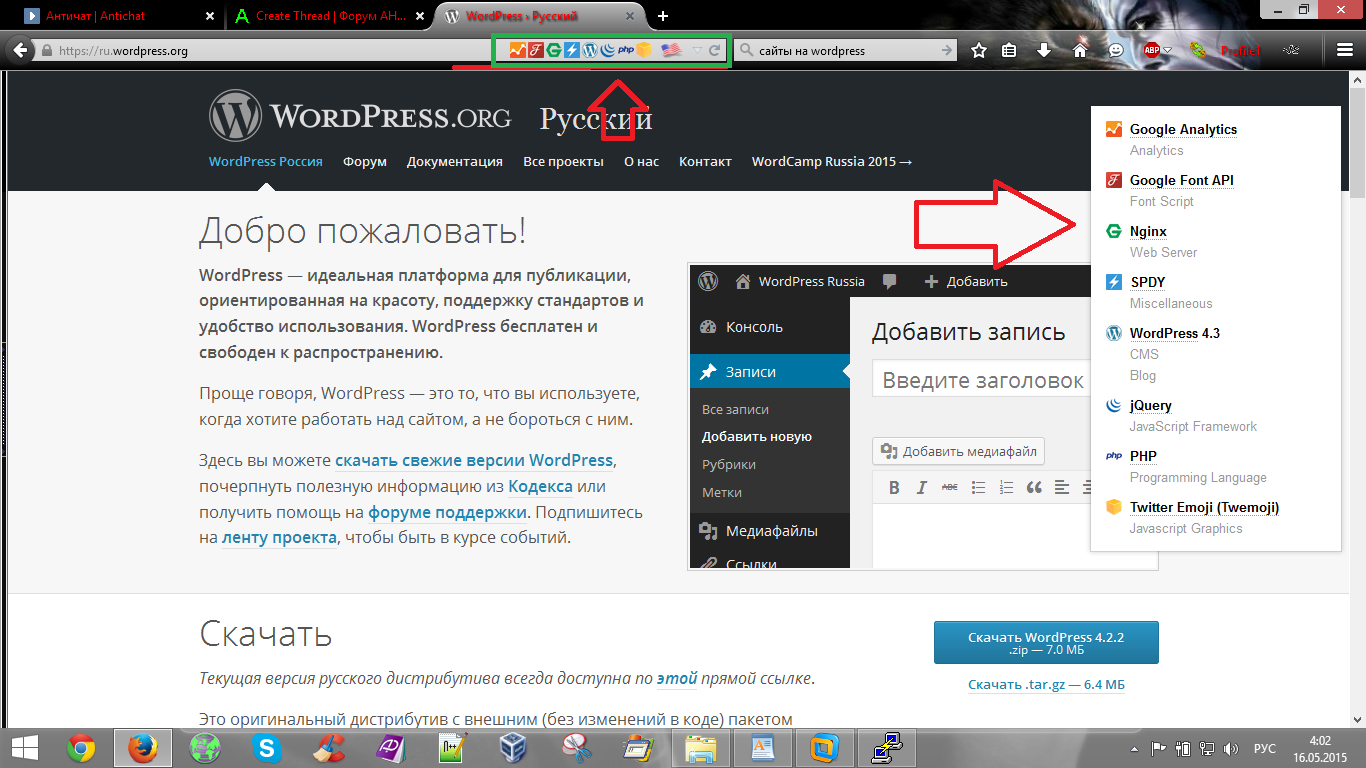Click the 'JavaScript Framework' category label
Image resolution: width=1366 pixels, height=768 pixels.
click(1193, 426)
